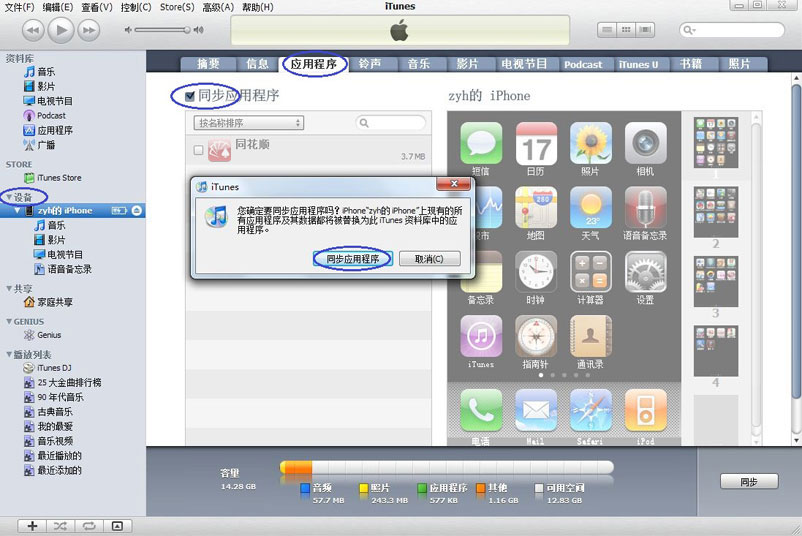Select 广播 in the library
This screenshot has height=536, width=802.
tap(40, 145)
